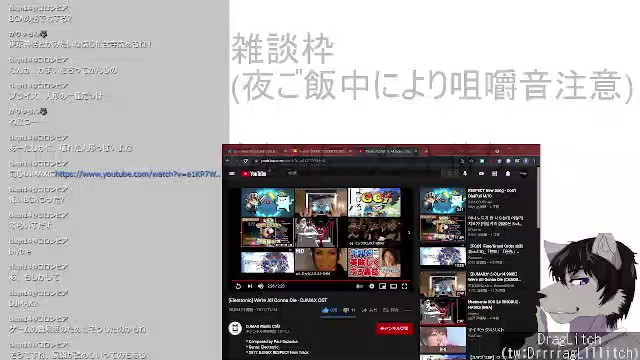640x360 pixels.
Task: Open the YouTube account avatar menu
Action: pyautogui.click(x=523, y=173)
